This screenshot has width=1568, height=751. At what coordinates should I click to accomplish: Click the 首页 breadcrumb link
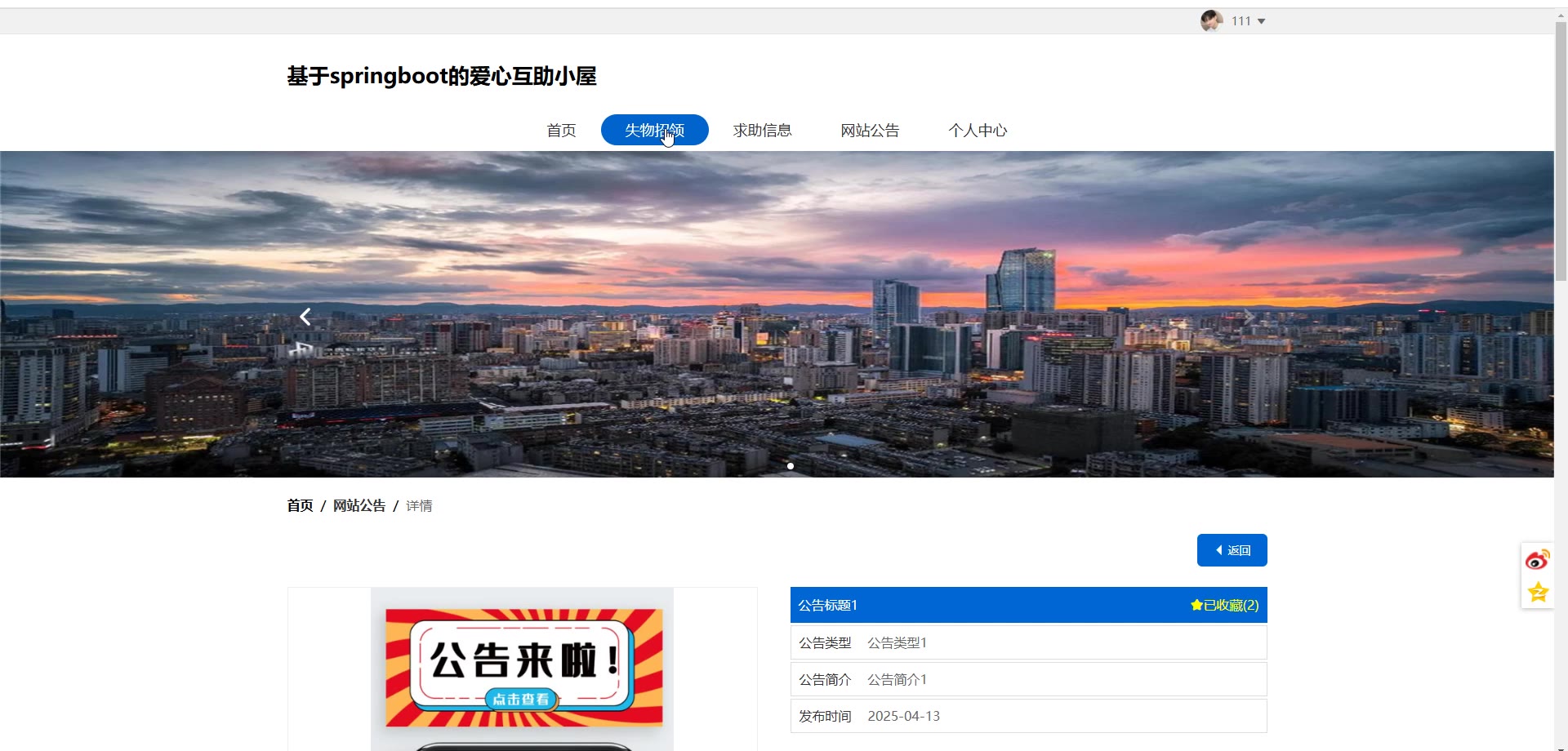pyautogui.click(x=300, y=506)
